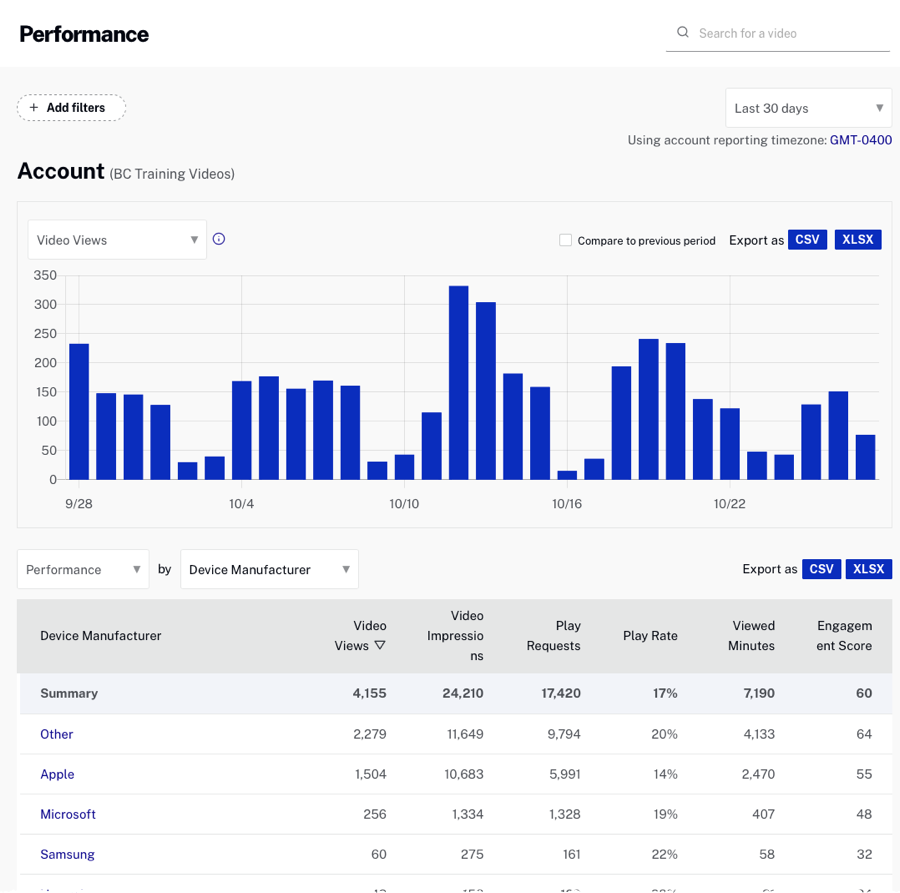Click the plus icon on Add filters
The image size is (900, 893).
34,107
